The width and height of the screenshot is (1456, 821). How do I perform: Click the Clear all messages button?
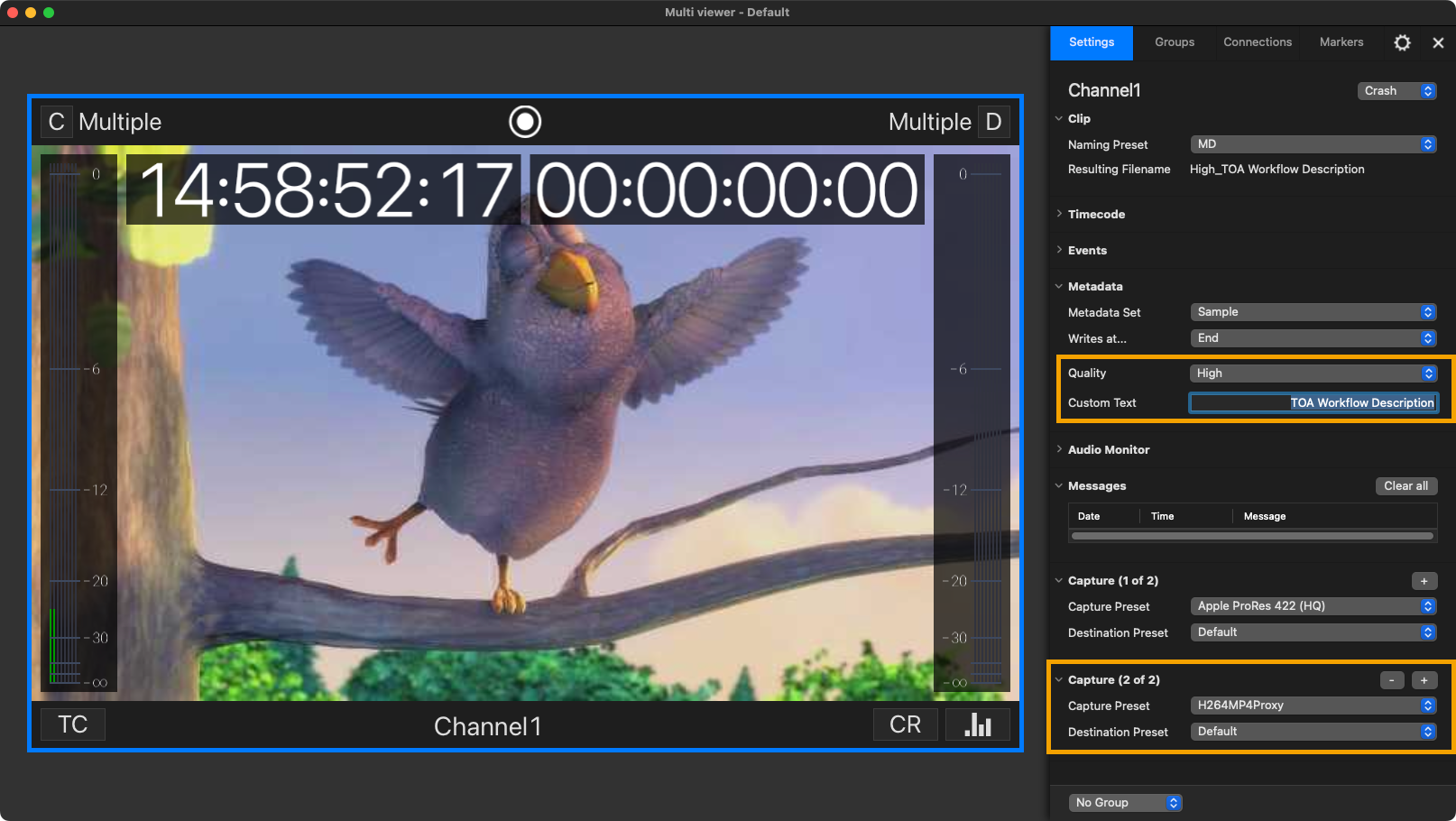point(1405,486)
